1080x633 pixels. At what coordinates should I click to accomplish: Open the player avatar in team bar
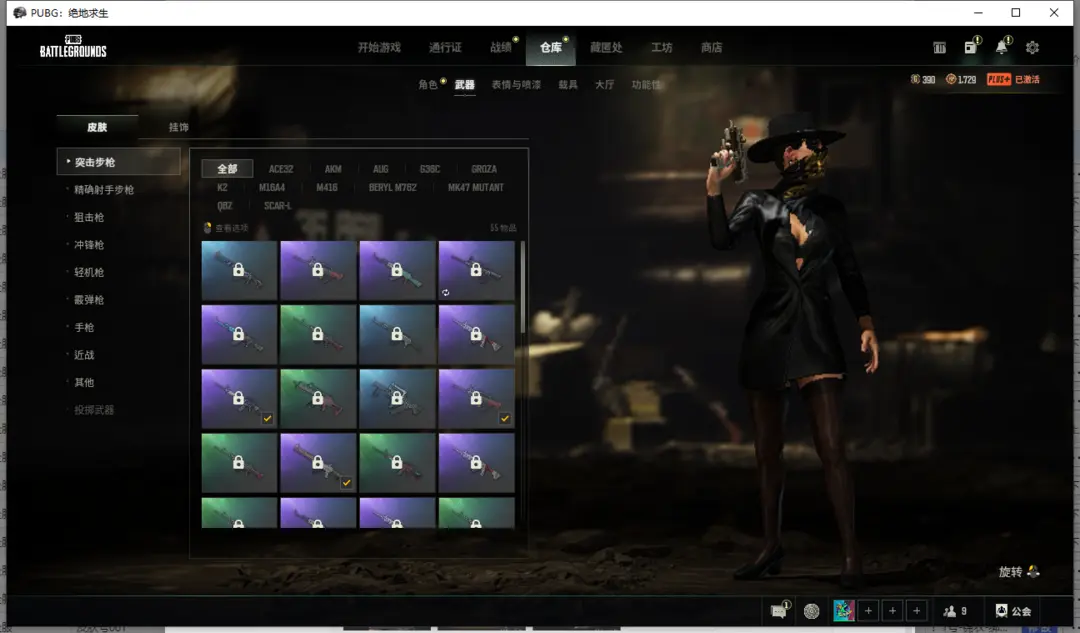843,611
